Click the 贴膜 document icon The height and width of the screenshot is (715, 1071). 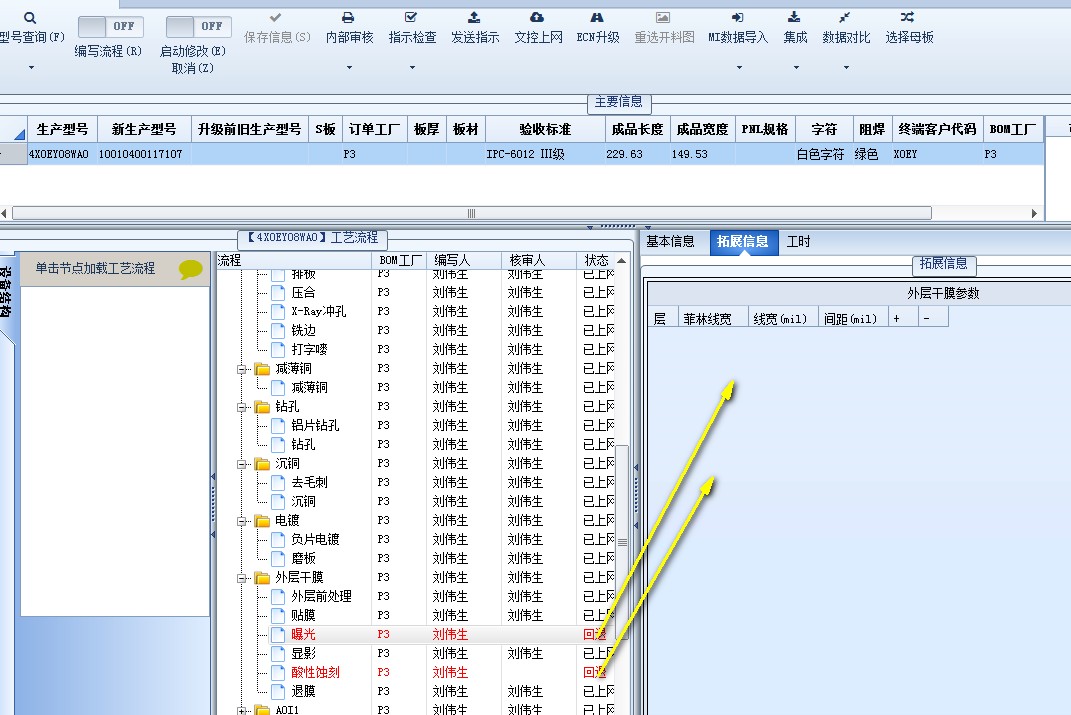tap(278, 615)
